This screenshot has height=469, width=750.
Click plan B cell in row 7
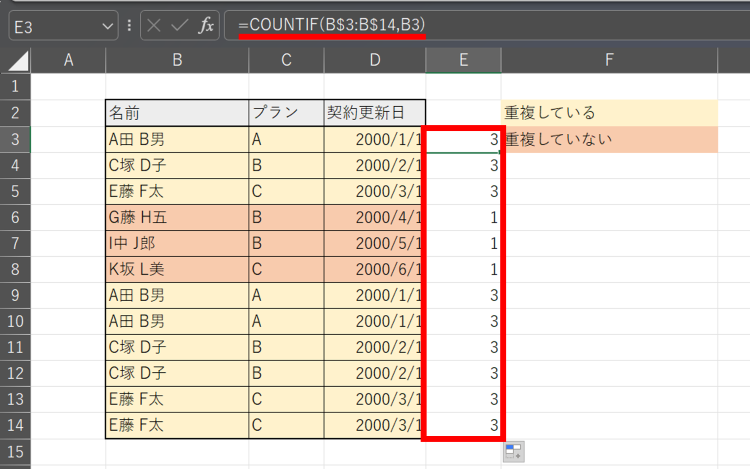tap(286, 243)
